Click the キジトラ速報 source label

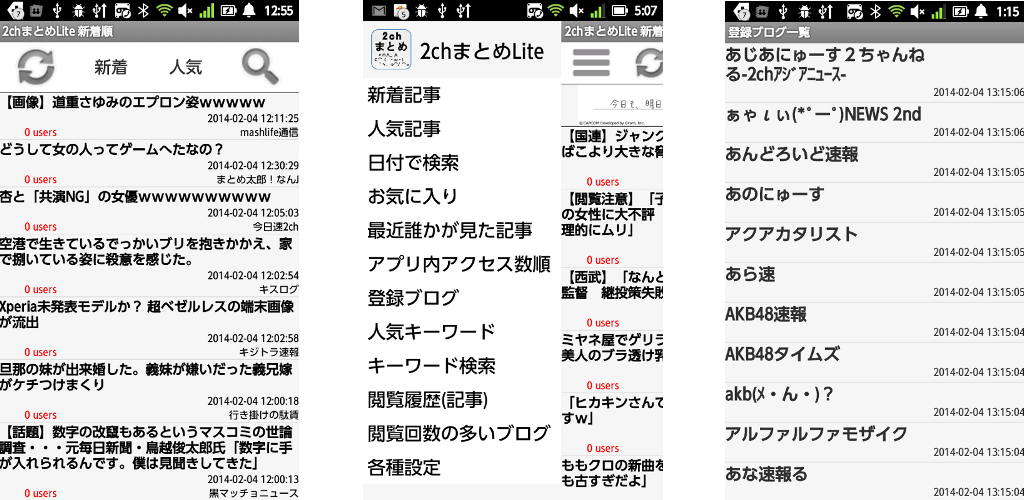coord(269,352)
